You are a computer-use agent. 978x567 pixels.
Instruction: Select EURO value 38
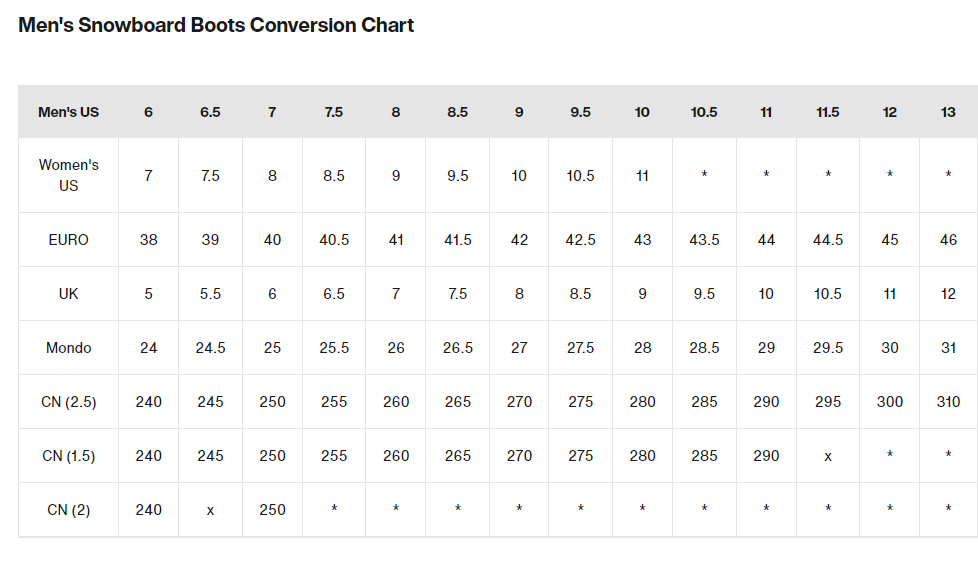pyautogui.click(x=148, y=240)
